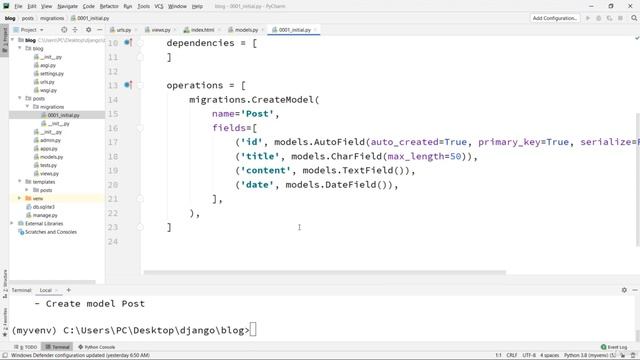Click migrations in the breadcrumb bar
The height and width of the screenshot is (360, 640).
[x=52, y=18]
